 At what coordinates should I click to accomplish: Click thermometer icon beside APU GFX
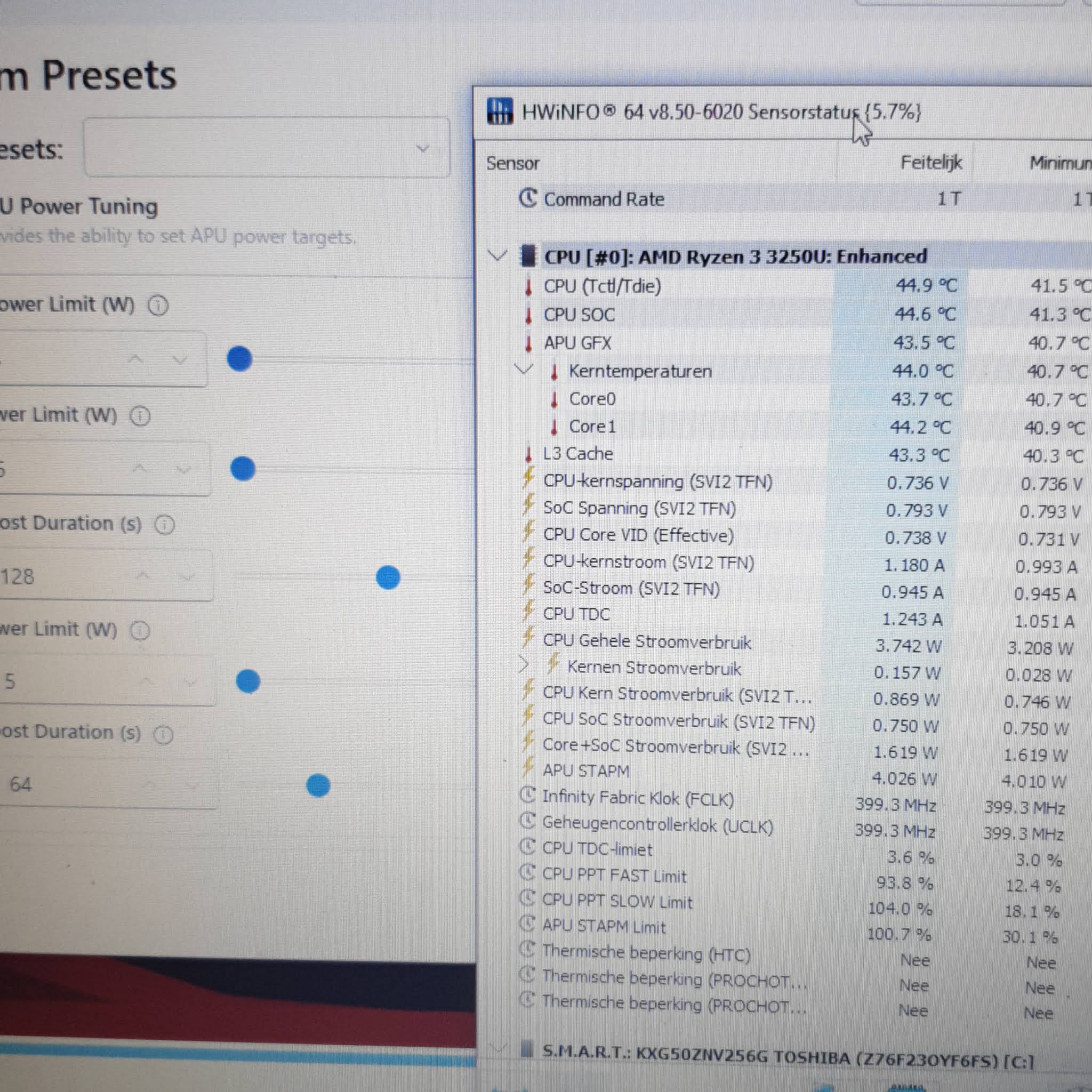click(x=528, y=343)
